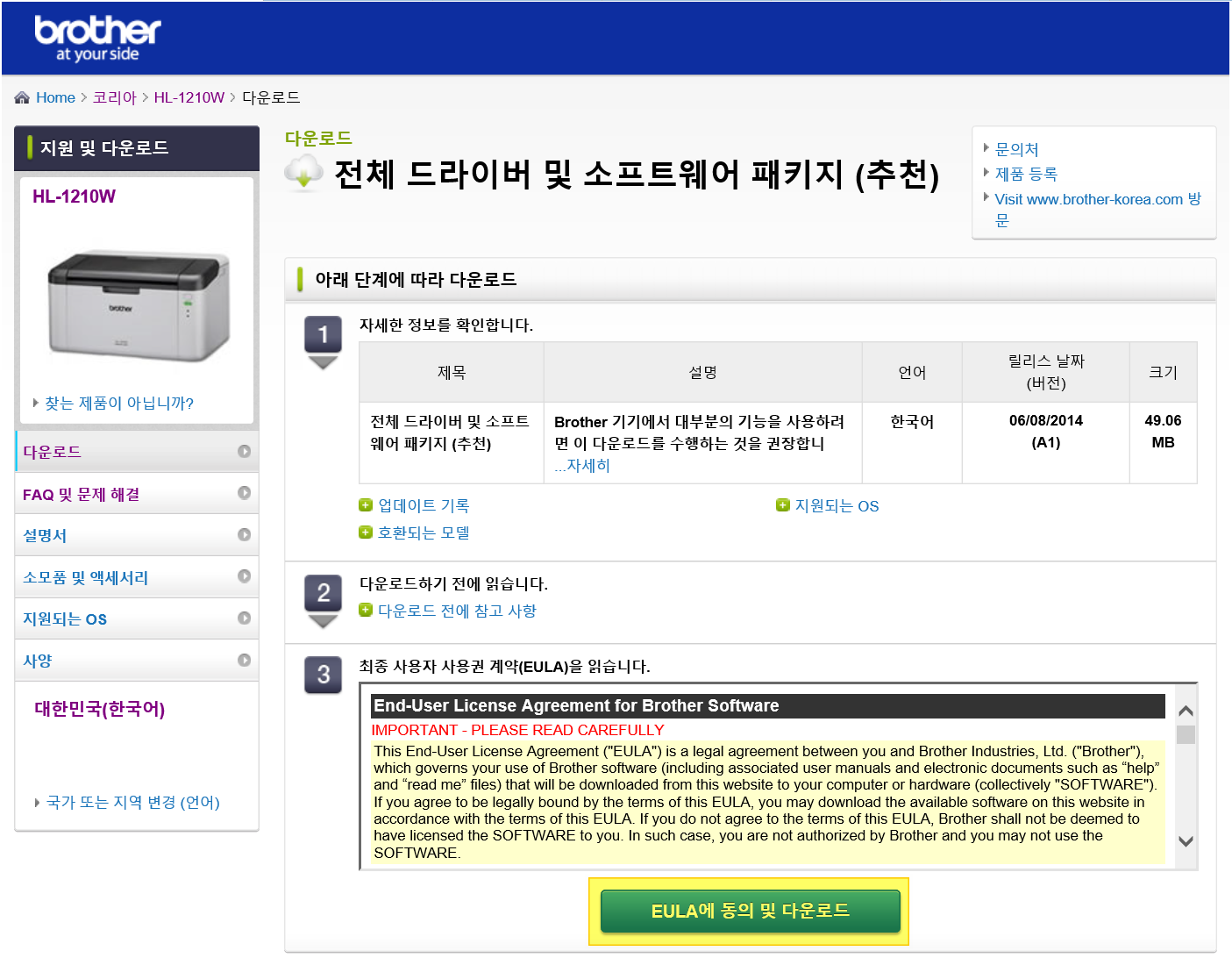Open 사양 sidebar menu item
Viewport: 1232px width, 958px height.
137,661
